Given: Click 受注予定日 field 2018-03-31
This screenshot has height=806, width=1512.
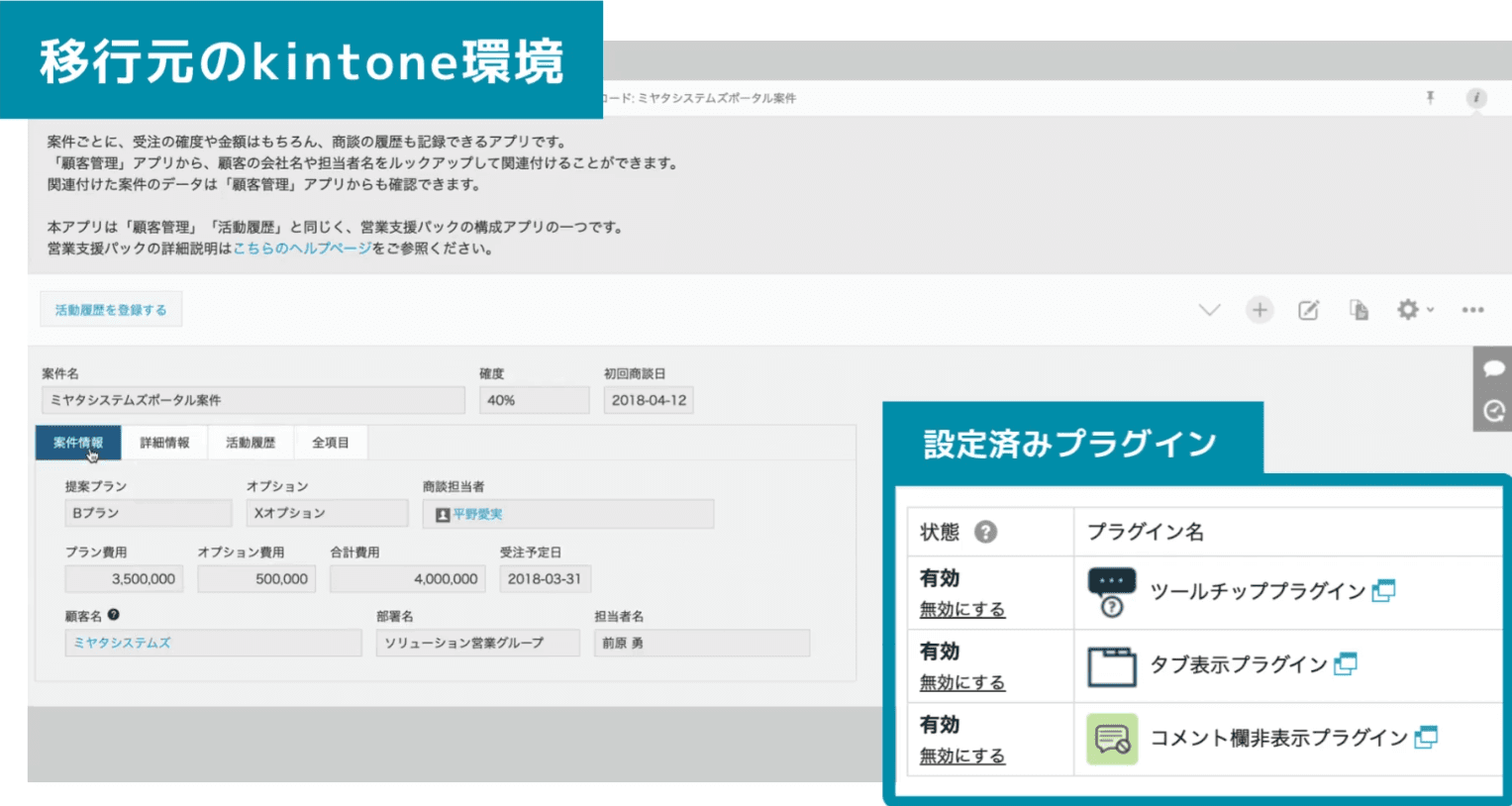Looking at the screenshot, I should point(546,579).
